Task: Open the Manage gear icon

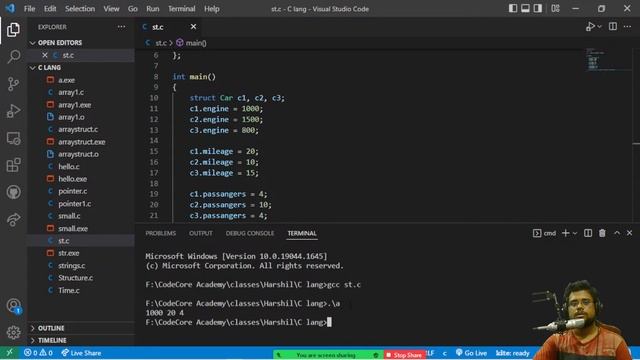Action: coord(13,332)
